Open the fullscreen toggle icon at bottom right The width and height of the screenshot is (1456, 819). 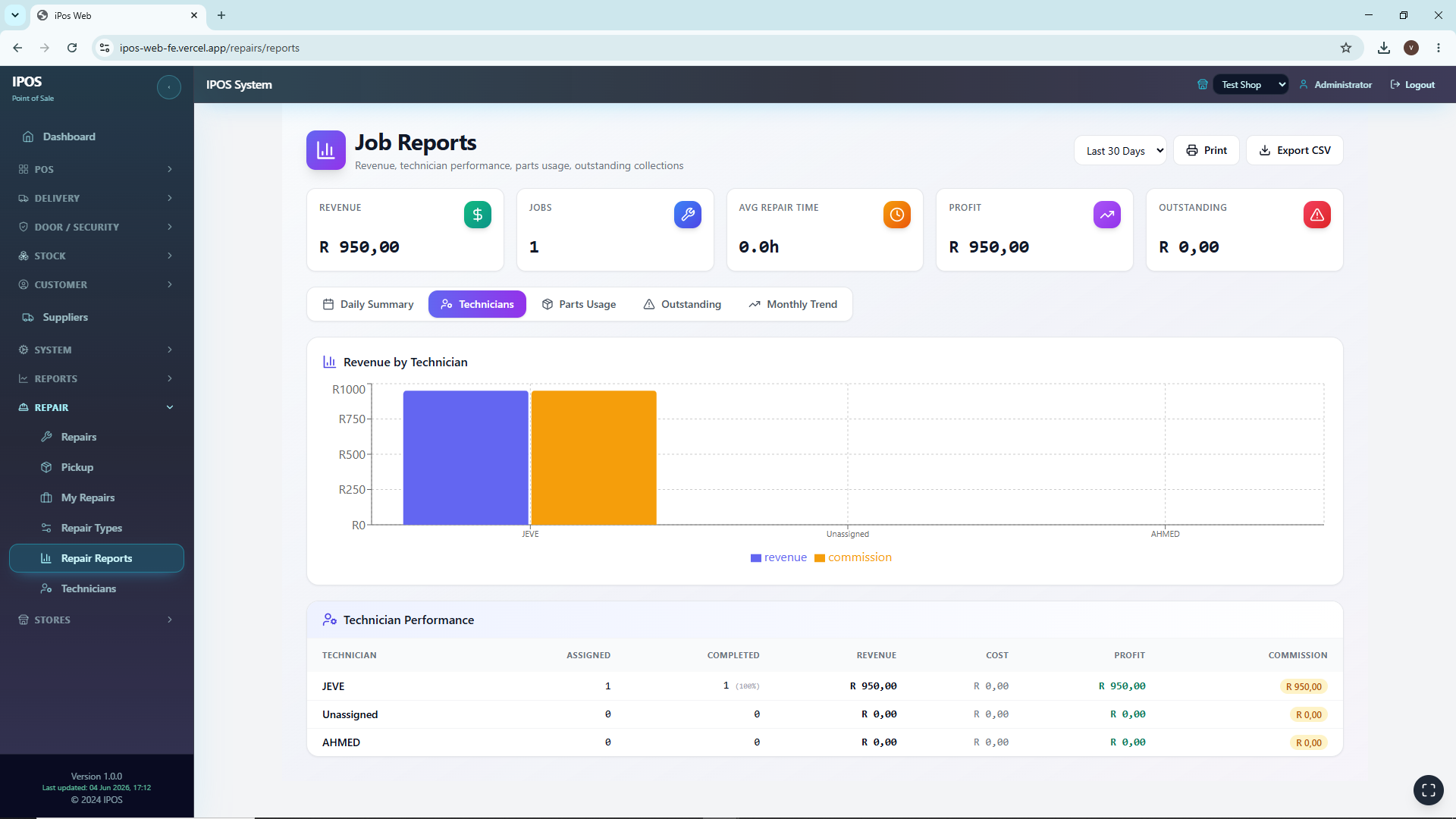tap(1429, 790)
